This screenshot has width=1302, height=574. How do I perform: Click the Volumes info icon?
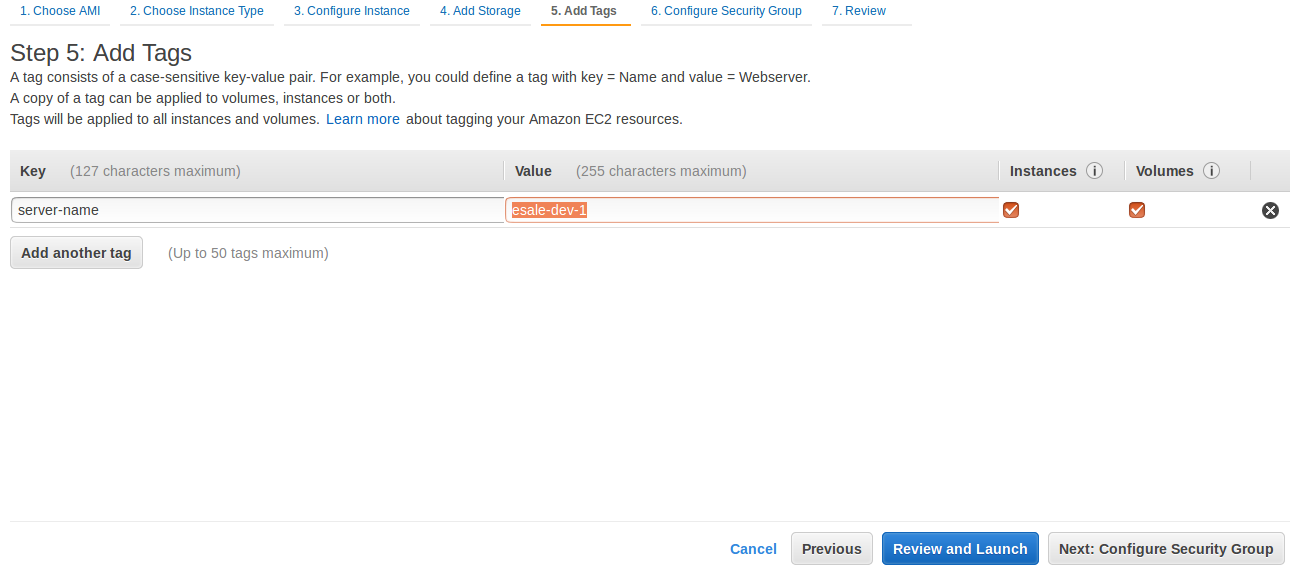tap(1211, 171)
